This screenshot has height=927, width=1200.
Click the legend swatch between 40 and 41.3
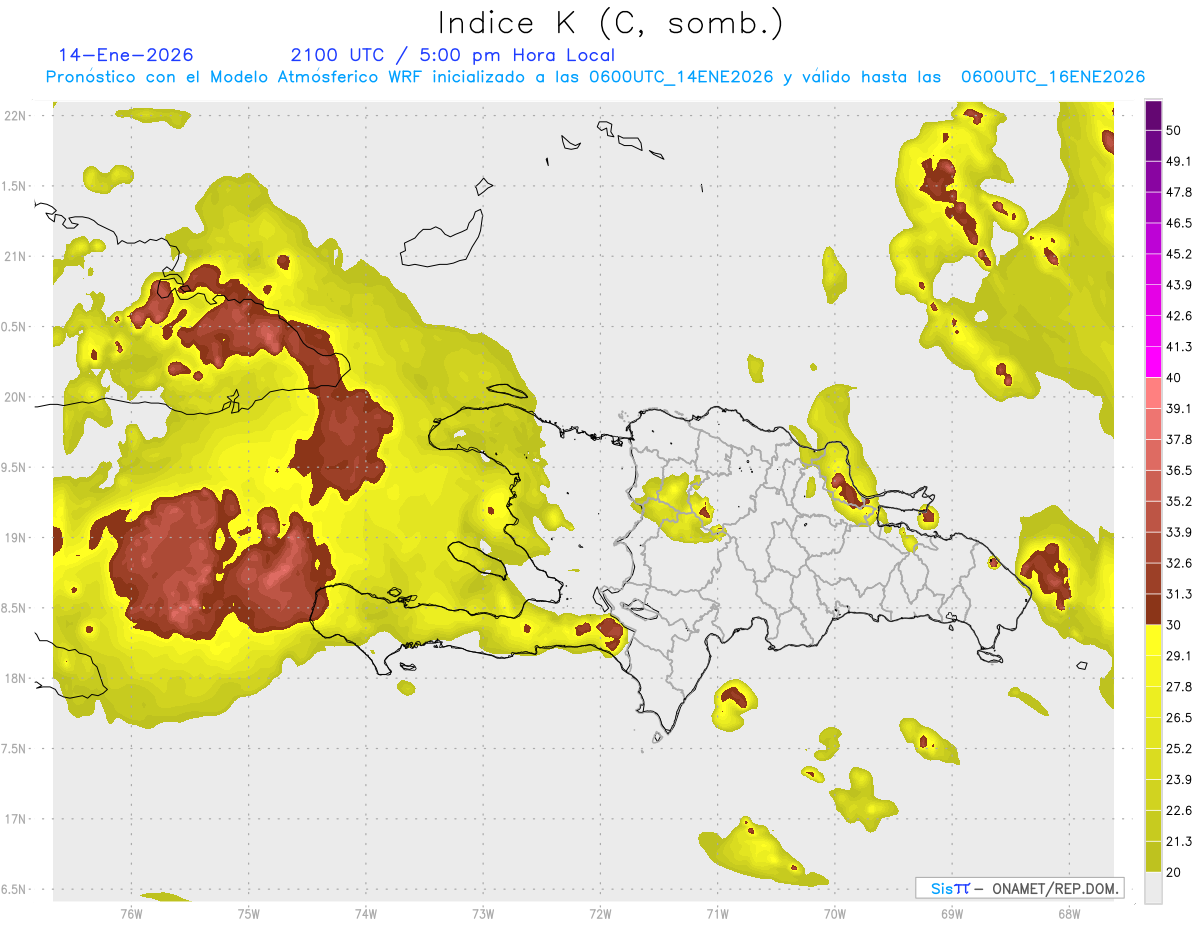[1154, 362]
